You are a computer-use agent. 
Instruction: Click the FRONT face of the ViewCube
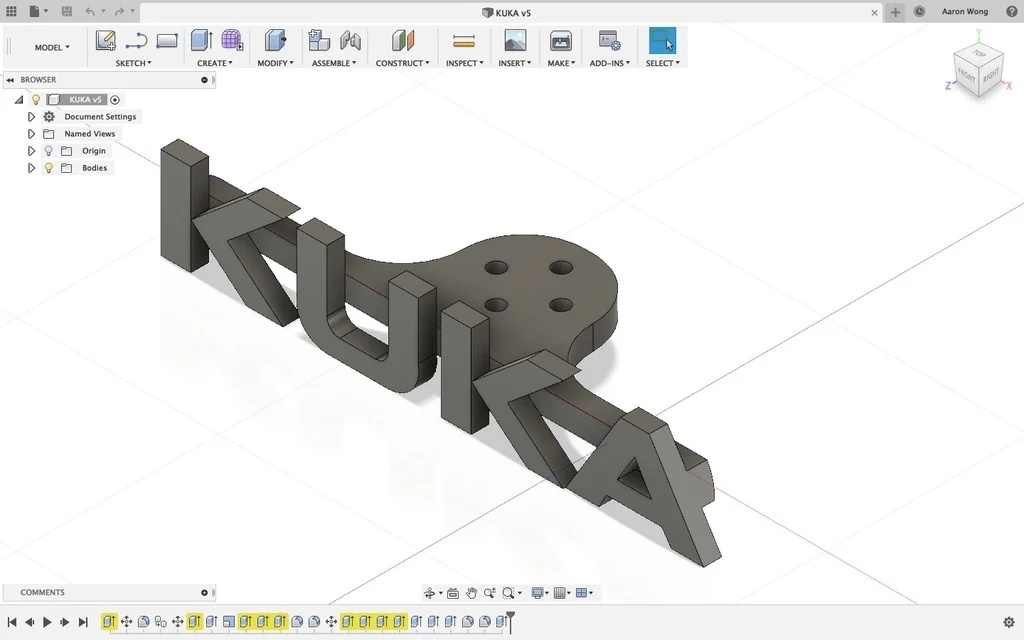tap(967, 76)
